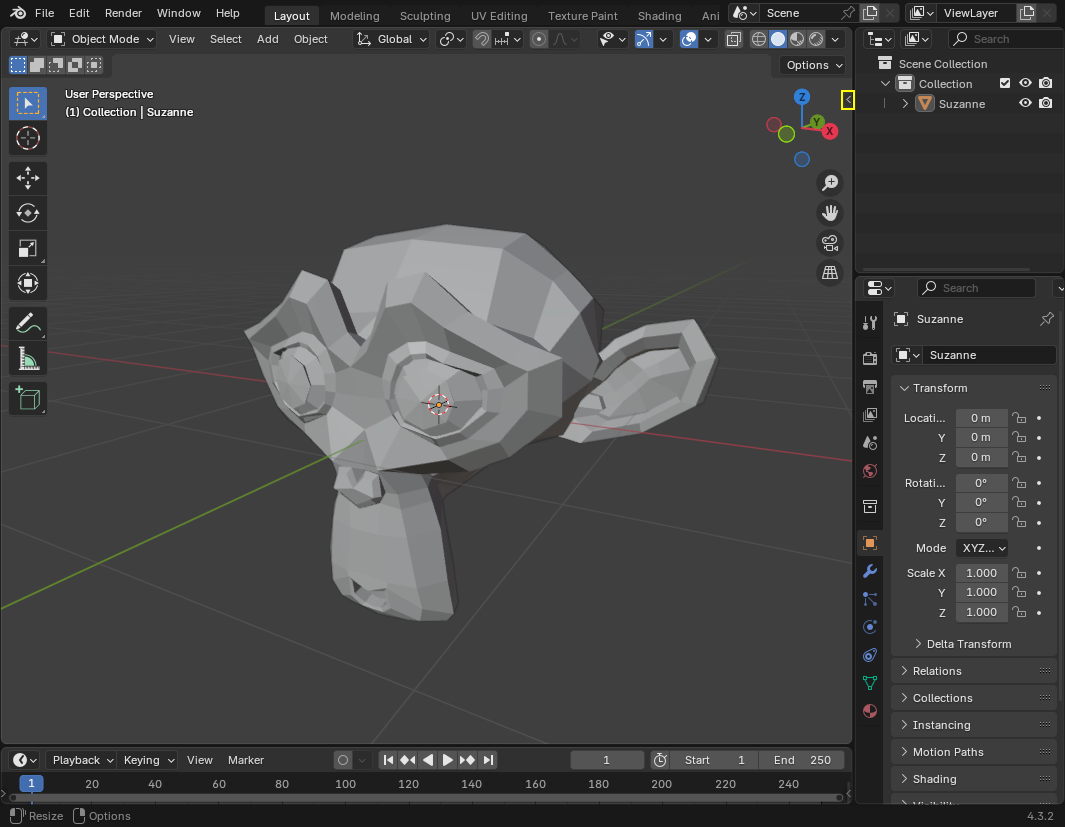Click the play animation button
The image size is (1065, 827).
click(x=448, y=760)
